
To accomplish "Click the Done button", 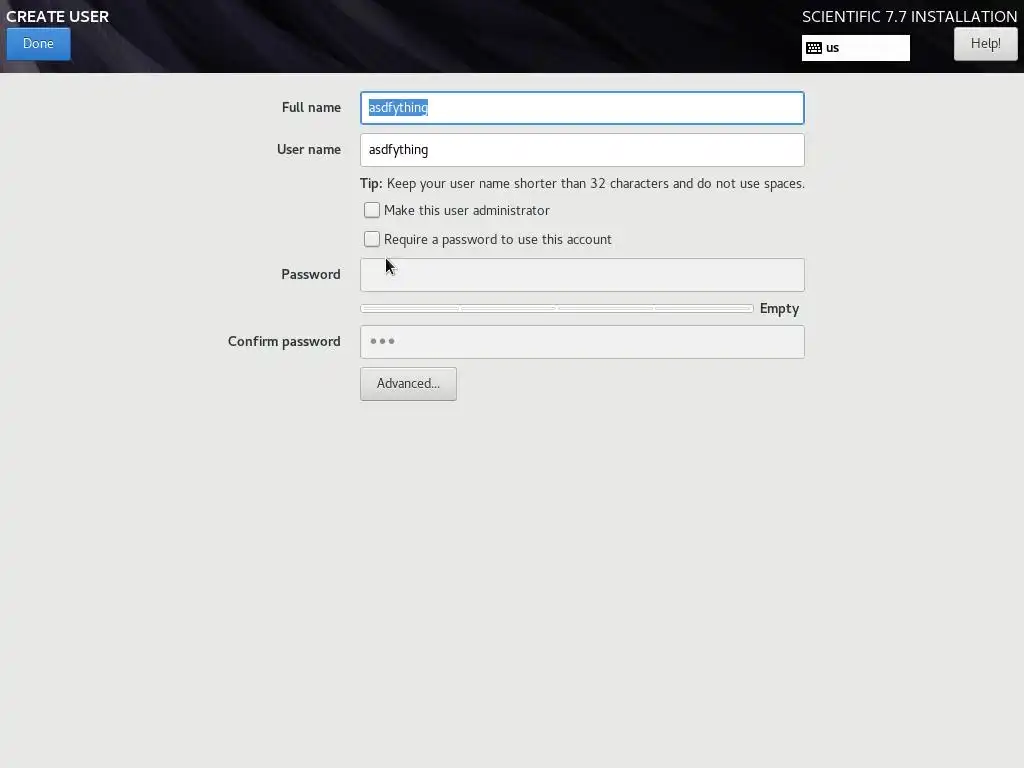I will 39,44.
